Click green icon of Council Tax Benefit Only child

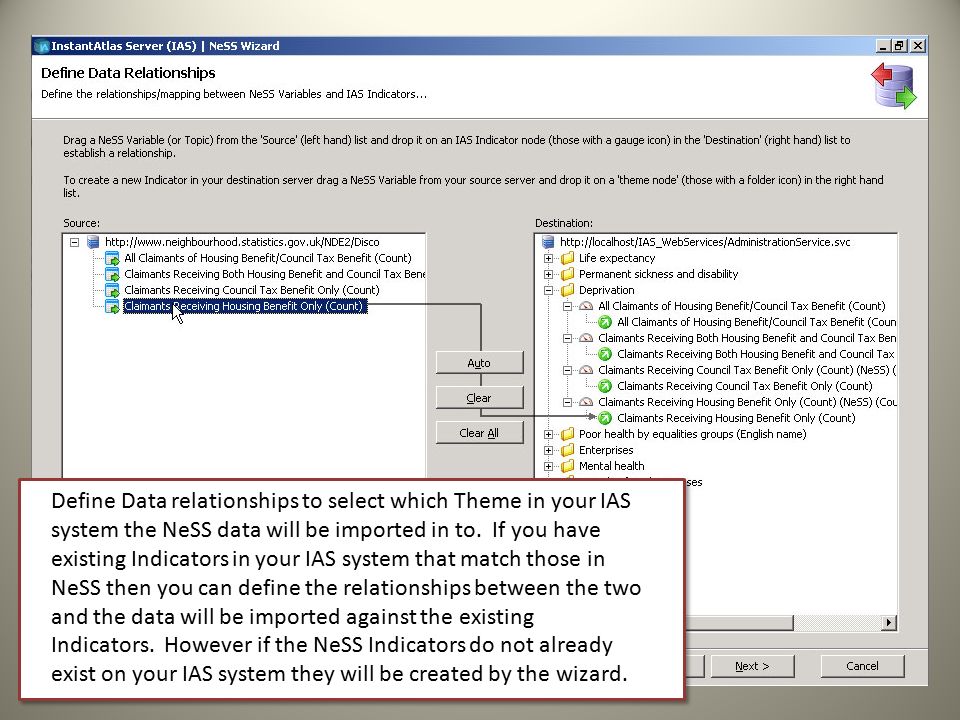(x=605, y=386)
